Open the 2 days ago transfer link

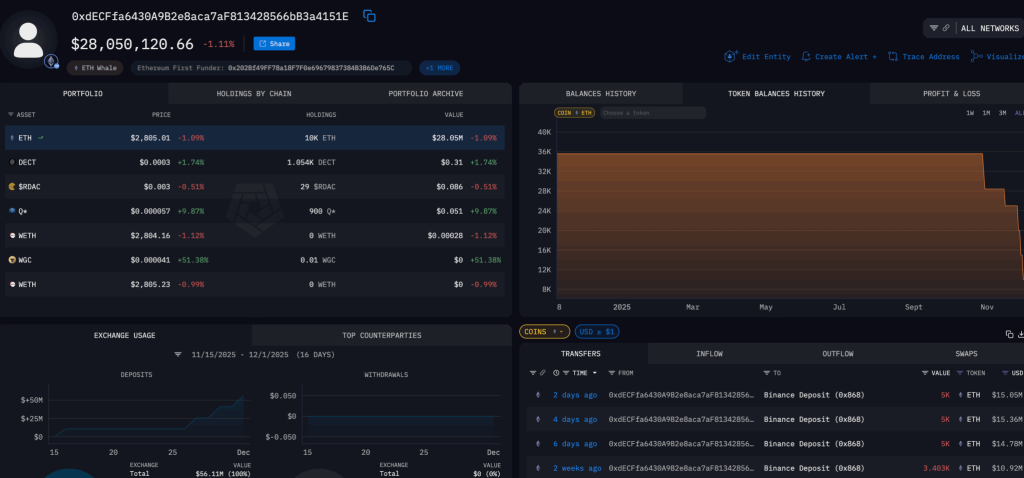coord(575,395)
